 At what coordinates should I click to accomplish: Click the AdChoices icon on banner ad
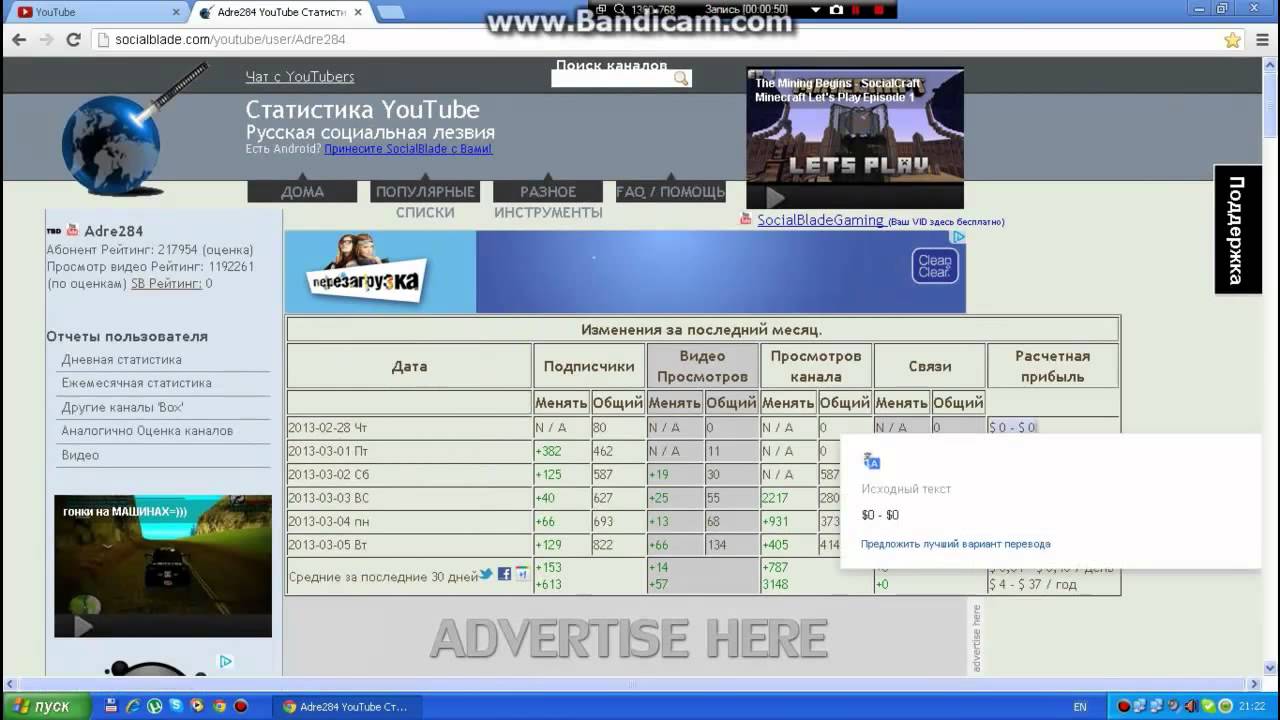[958, 237]
